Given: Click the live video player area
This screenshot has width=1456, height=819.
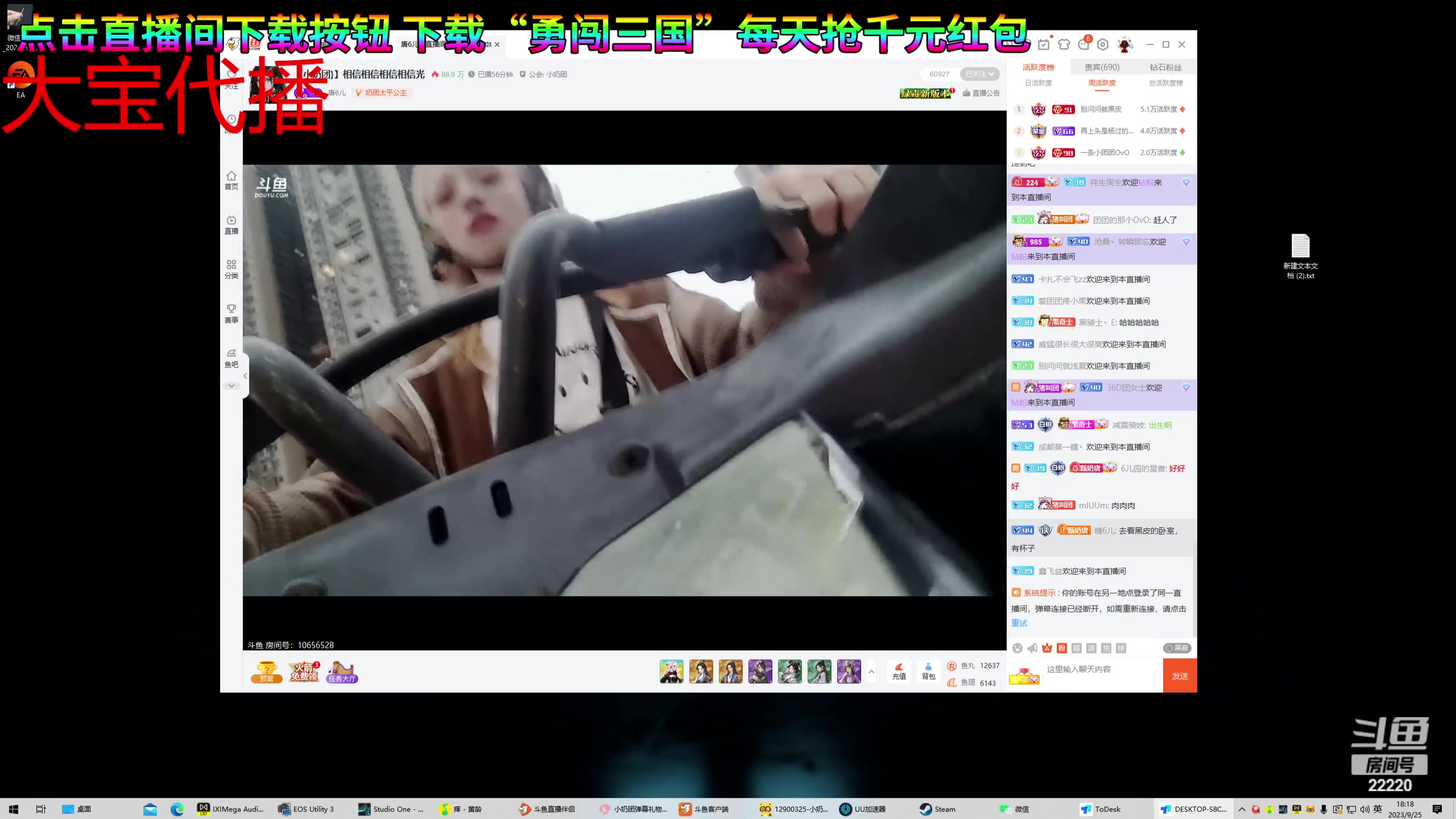Looking at the screenshot, I should coord(624,380).
